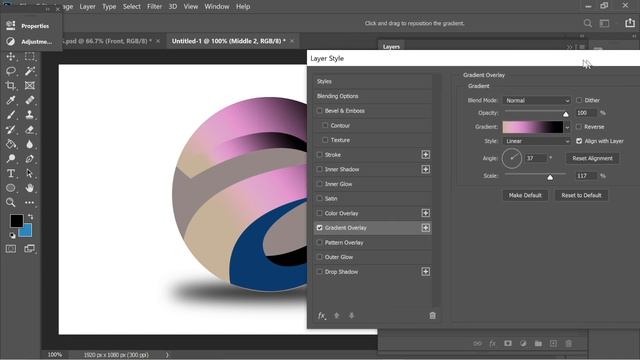Select the Eyedropper tool
The width and height of the screenshot is (640, 360).
click(x=11, y=100)
